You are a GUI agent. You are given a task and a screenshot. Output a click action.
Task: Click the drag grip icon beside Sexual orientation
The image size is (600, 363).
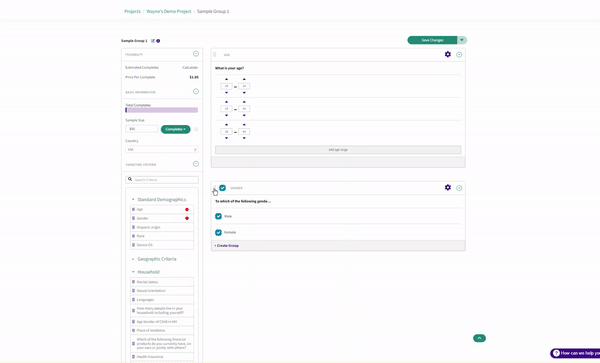[x=133, y=291]
